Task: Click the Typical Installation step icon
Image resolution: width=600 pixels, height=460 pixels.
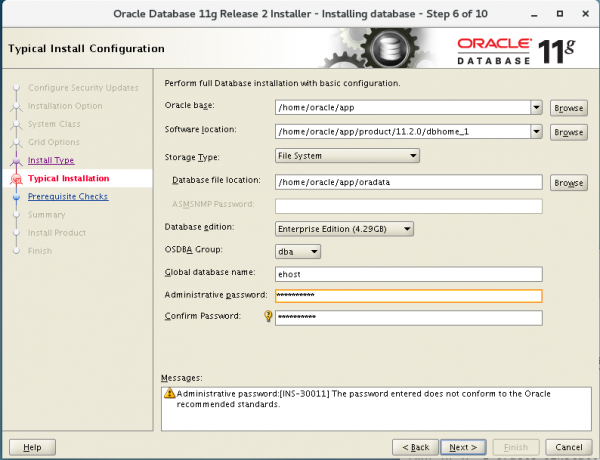Action: point(15,179)
